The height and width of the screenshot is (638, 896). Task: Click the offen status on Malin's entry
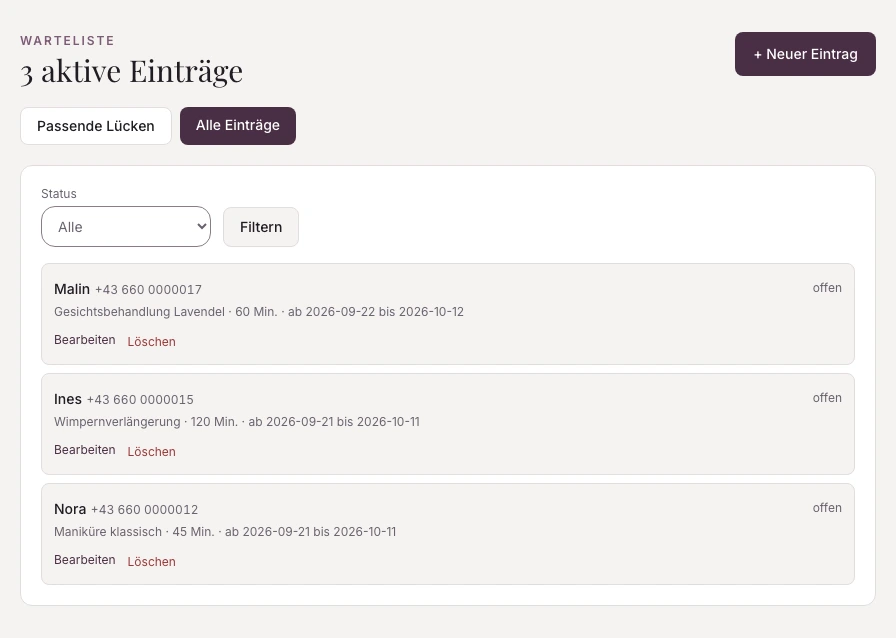coord(827,288)
